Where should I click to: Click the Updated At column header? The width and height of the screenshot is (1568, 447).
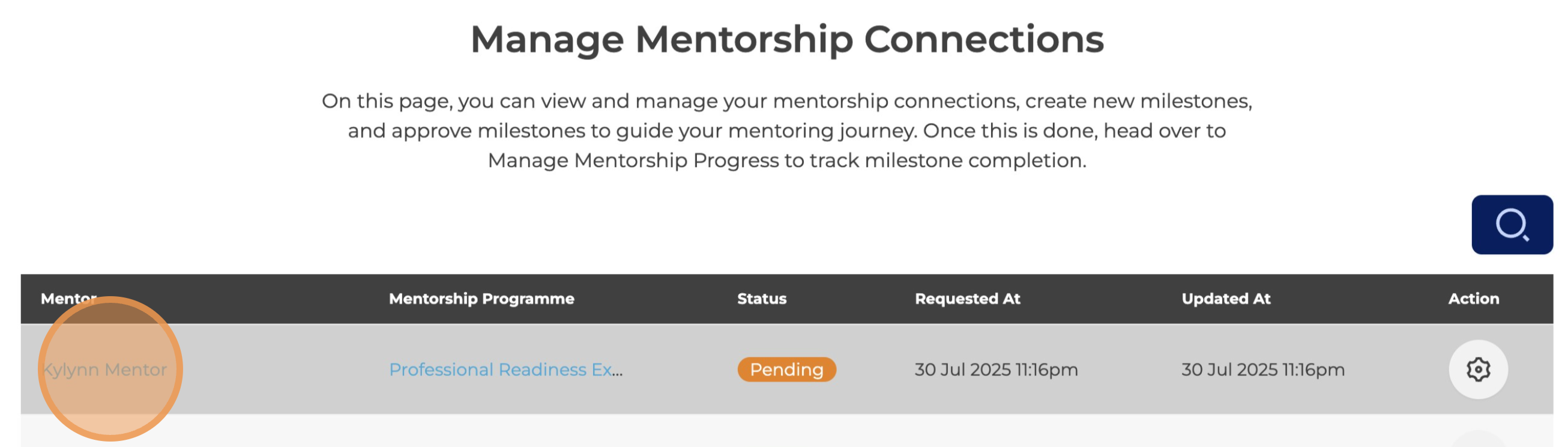pos(1225,299)
